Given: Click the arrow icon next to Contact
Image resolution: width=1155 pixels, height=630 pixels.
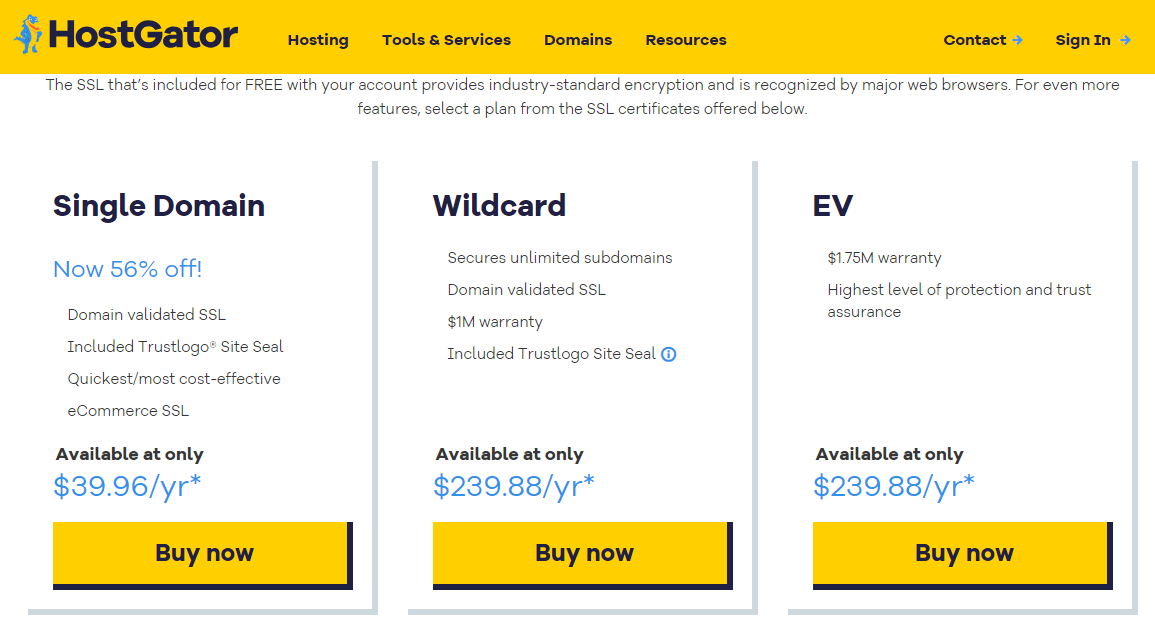Looking at the screenshot, I should 1018,40.
